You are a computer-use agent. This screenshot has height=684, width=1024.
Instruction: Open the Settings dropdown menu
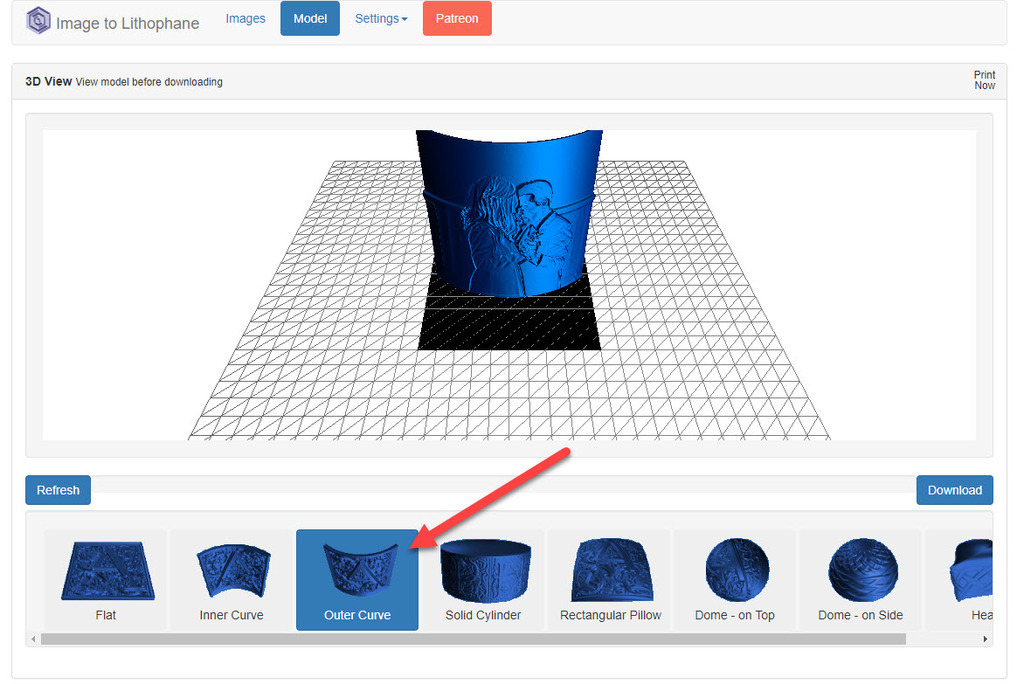pyautogui.click(x=381, y=19)
